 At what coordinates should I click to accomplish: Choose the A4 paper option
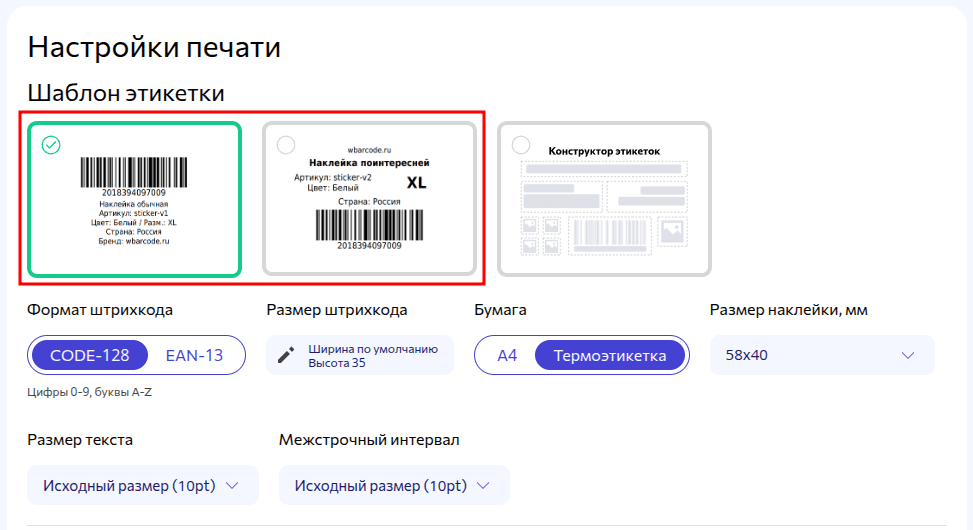[x=507, y=355]
